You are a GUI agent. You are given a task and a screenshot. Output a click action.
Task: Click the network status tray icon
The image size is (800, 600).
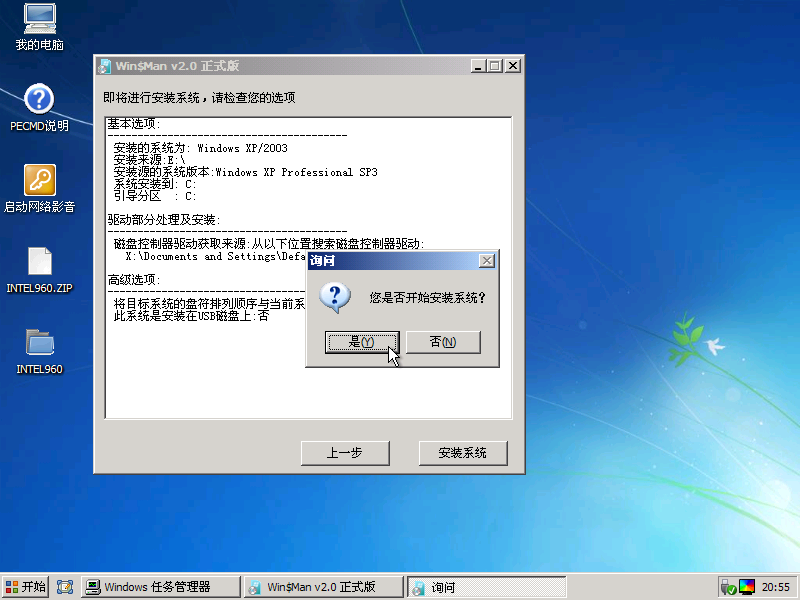[x=729, y=587]
